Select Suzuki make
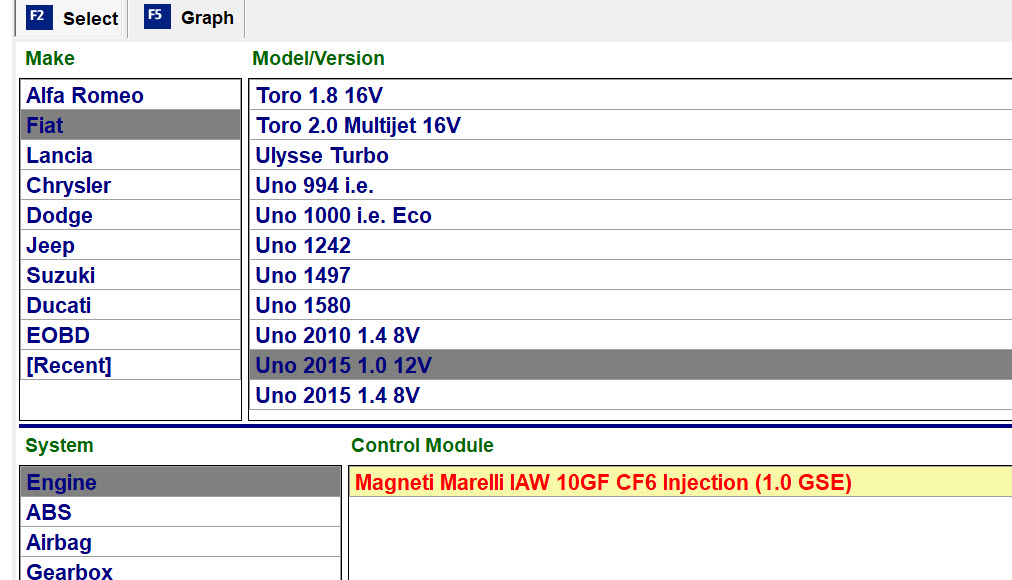This screenshot has height=580, width=1012. [130, 275]
